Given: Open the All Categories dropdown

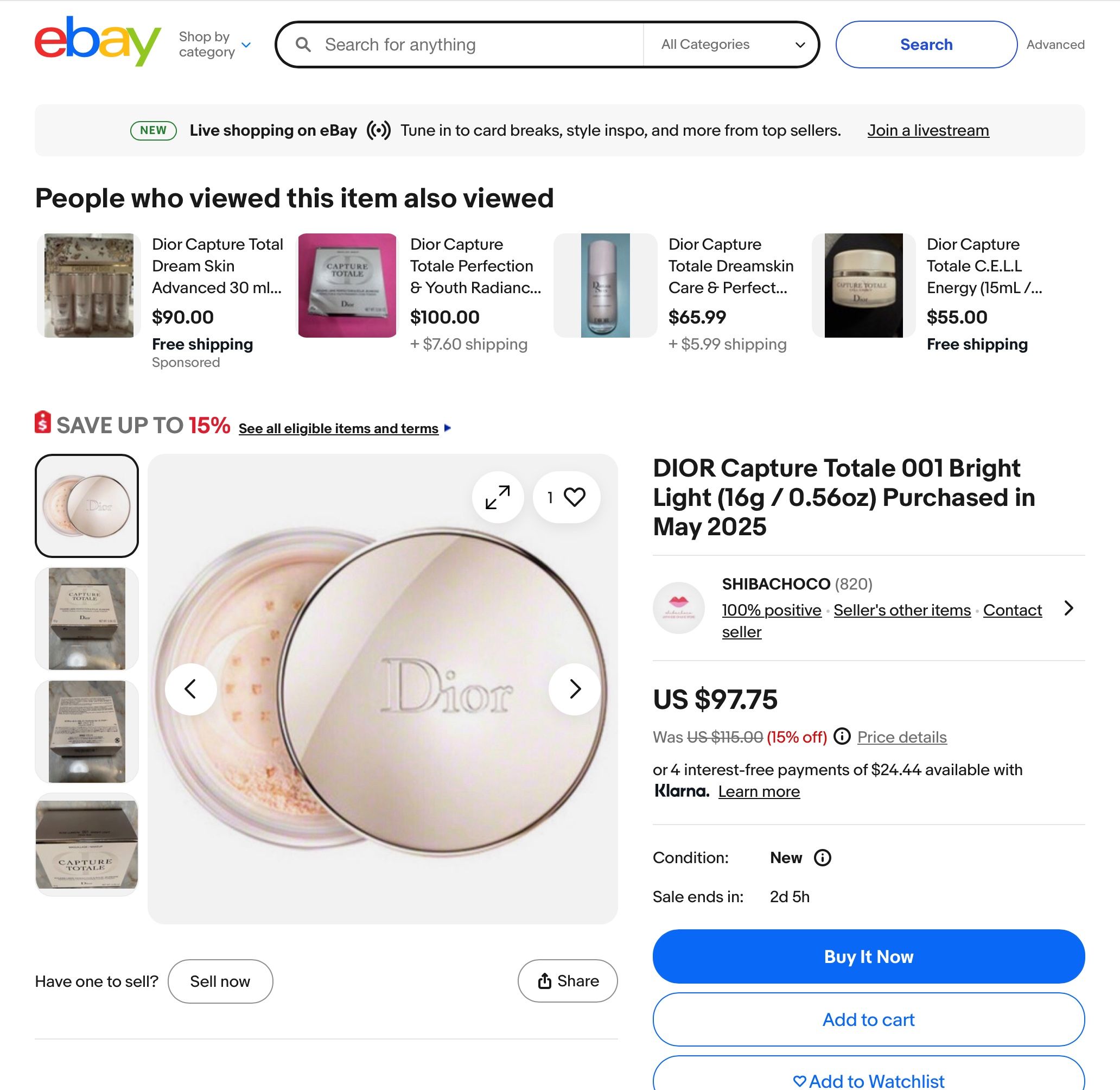Looking at the screenshot, I should click(733, 45).
